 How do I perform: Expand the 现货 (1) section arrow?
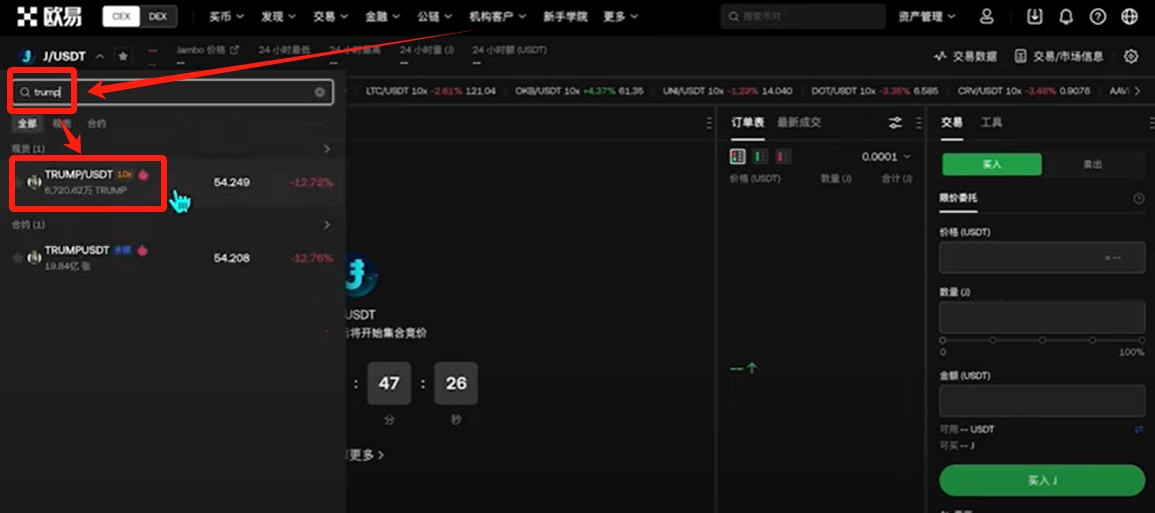tap(327, 149)
